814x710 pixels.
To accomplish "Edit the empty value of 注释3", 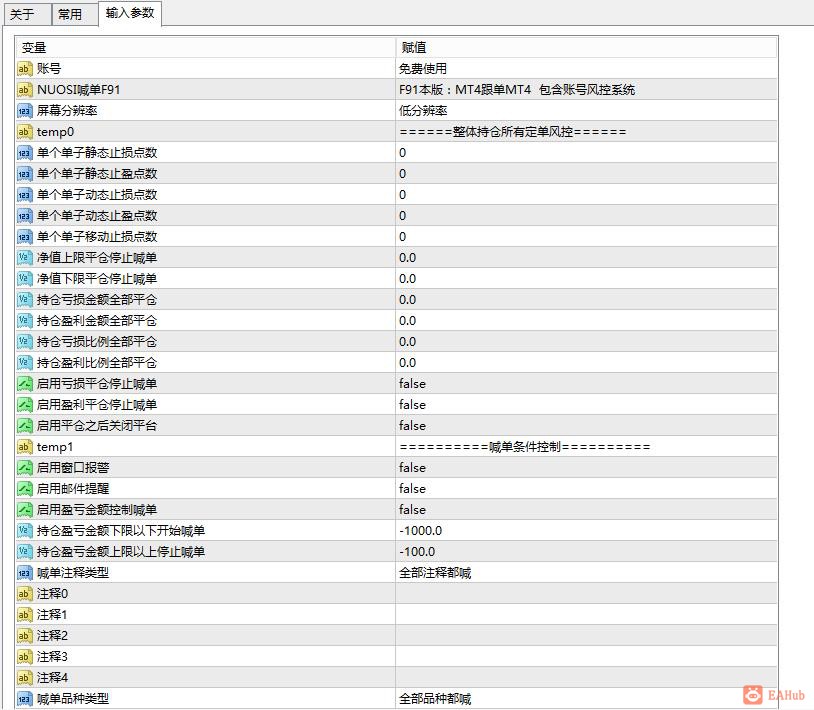I will tap(586, 657).
